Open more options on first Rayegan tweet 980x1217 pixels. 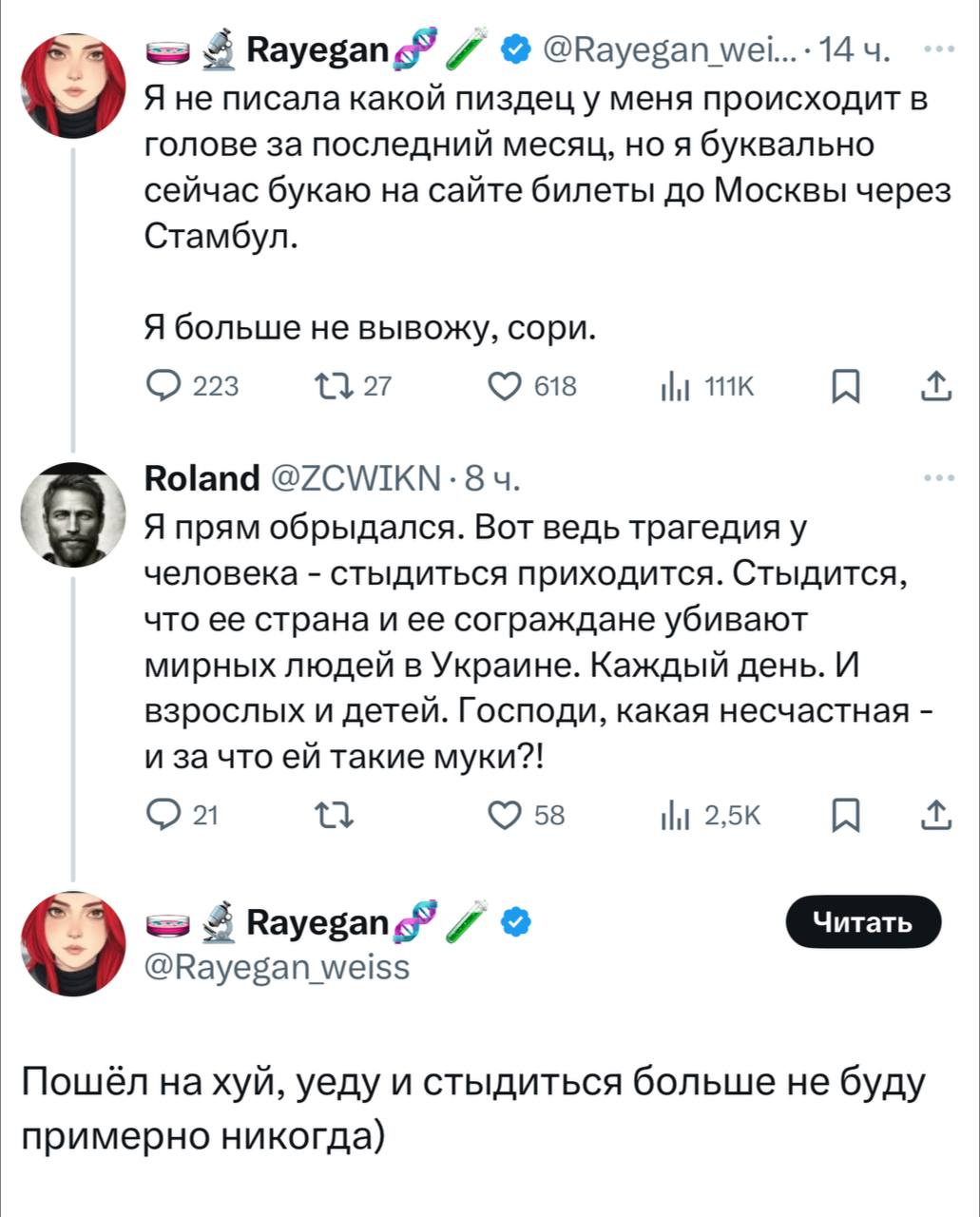point(937,48)
